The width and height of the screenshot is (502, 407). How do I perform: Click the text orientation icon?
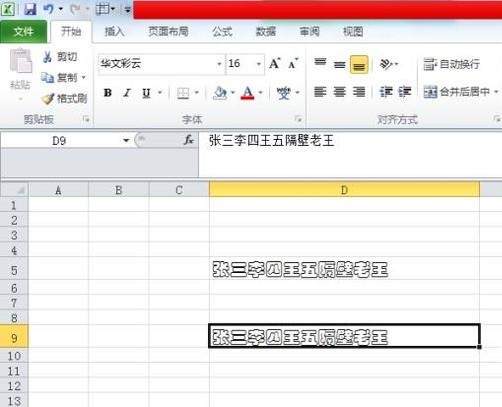(386, 64)
